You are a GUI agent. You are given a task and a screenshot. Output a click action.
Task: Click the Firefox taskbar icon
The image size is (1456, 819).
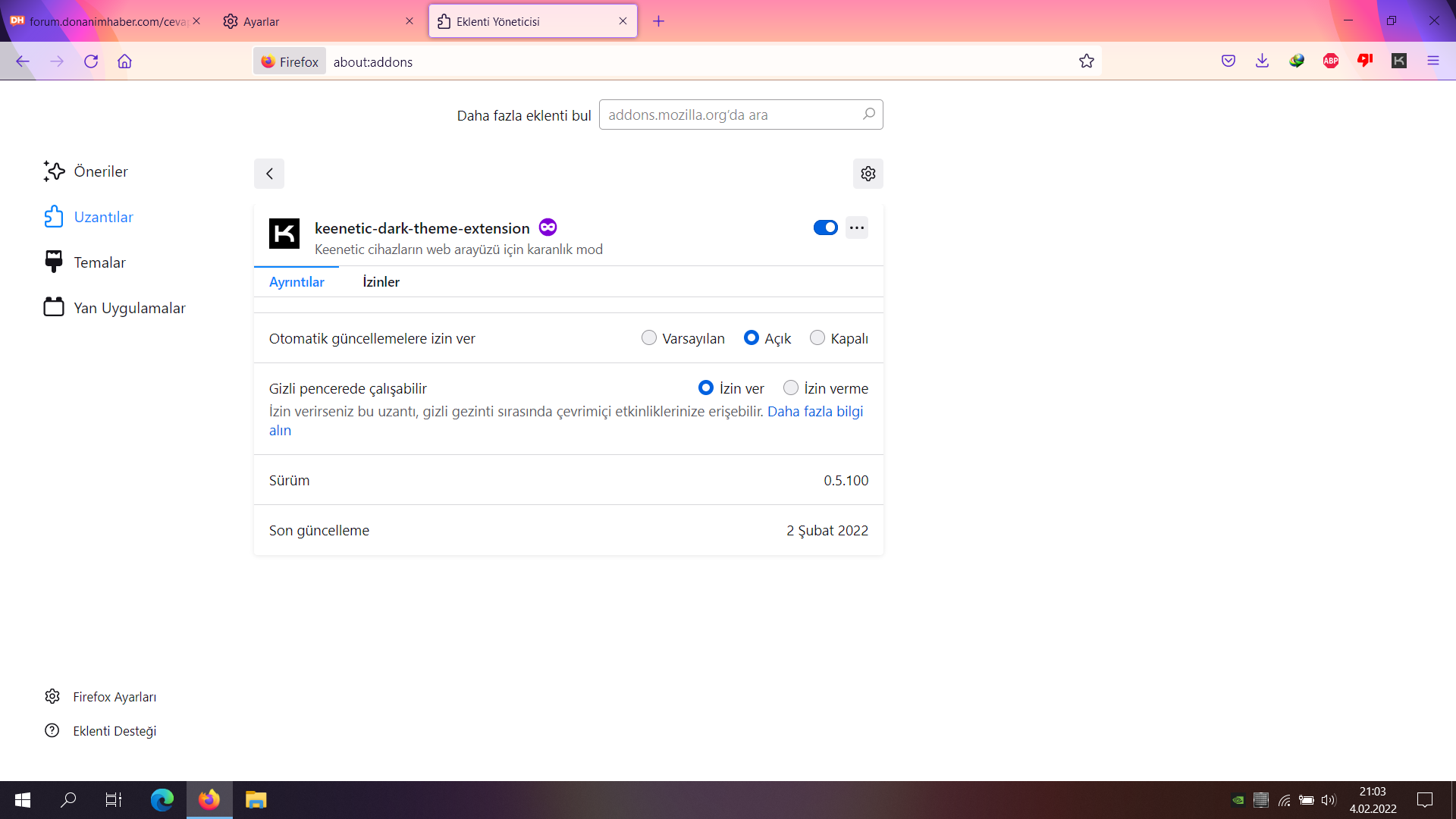click(209, 800)
